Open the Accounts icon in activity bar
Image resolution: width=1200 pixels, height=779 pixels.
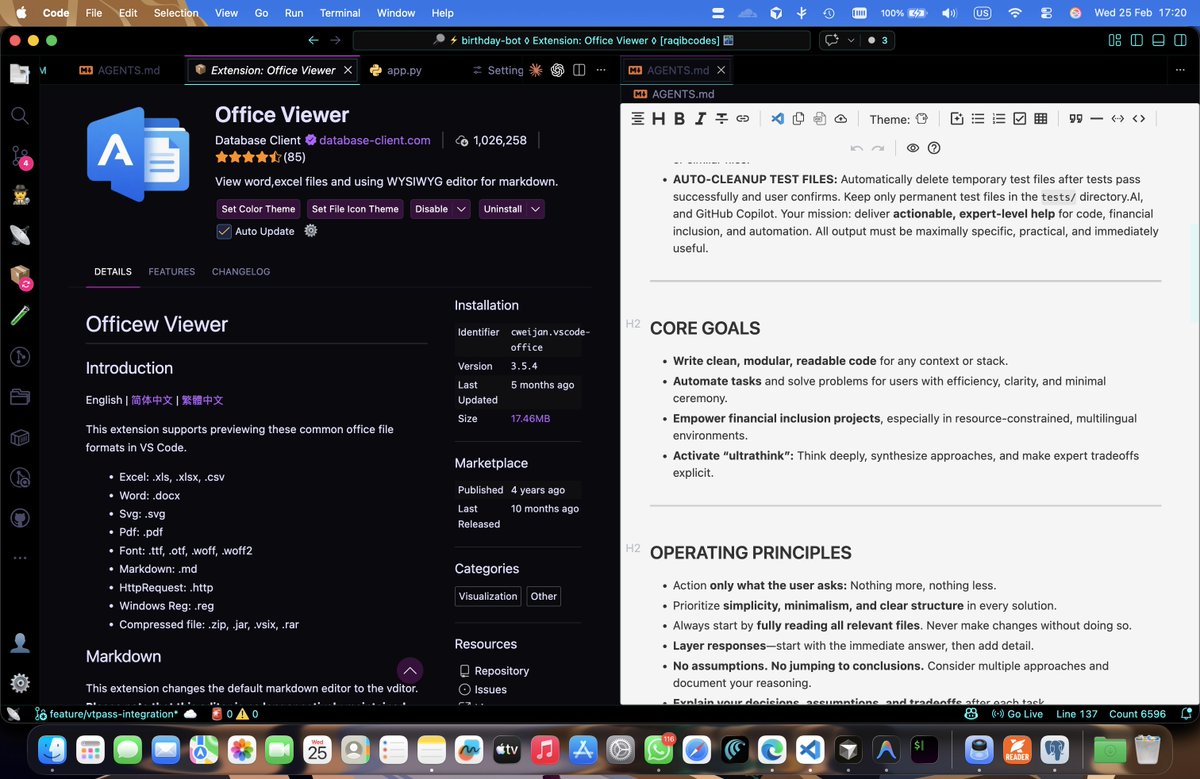click(x=20, y=643)
